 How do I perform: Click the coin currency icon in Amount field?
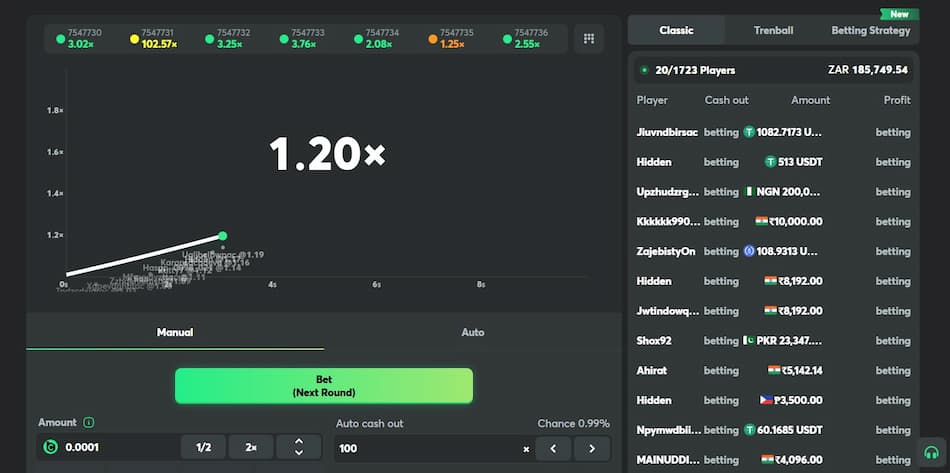50,448
